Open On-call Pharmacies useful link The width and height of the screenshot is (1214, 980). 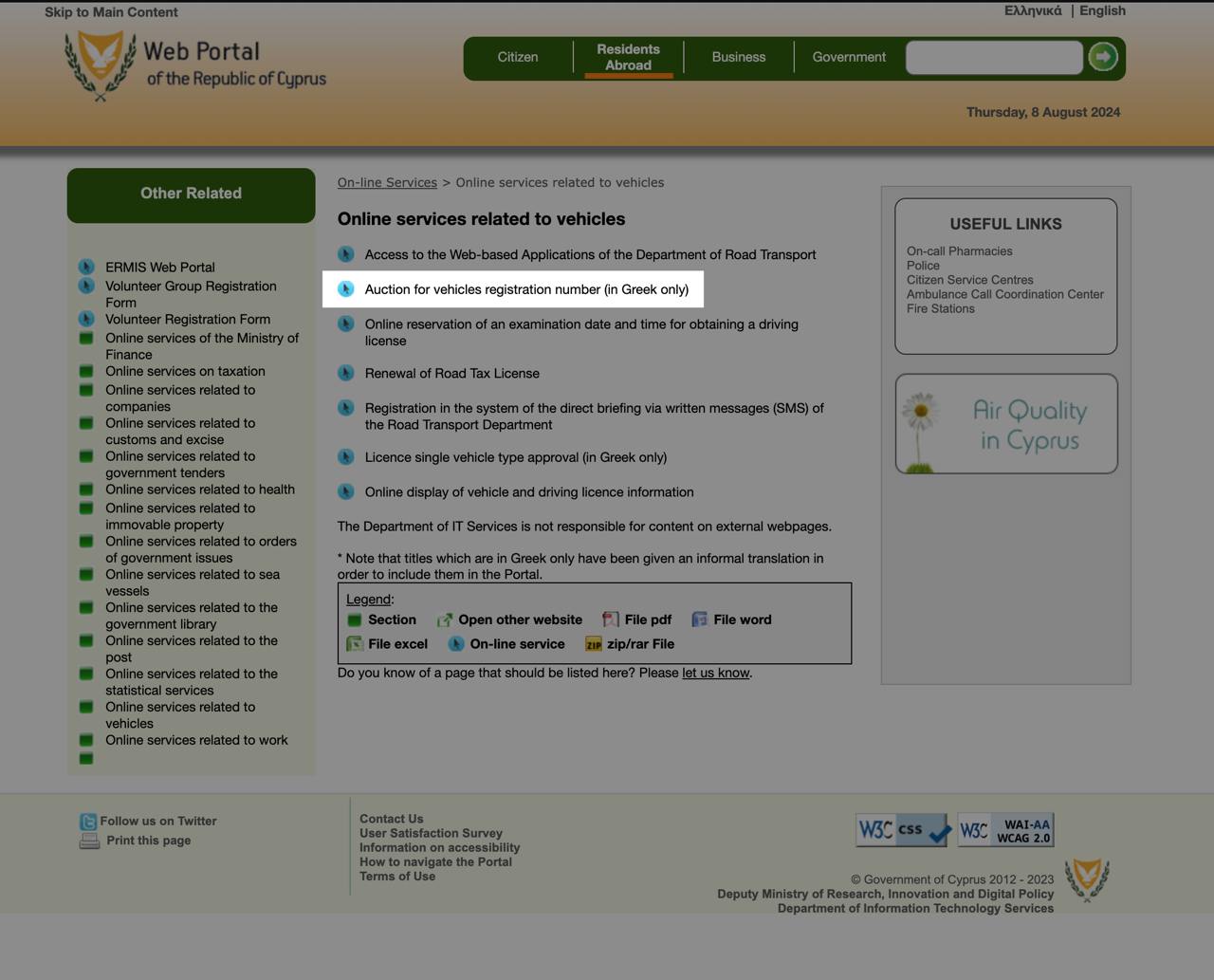[x=959, y=251]
